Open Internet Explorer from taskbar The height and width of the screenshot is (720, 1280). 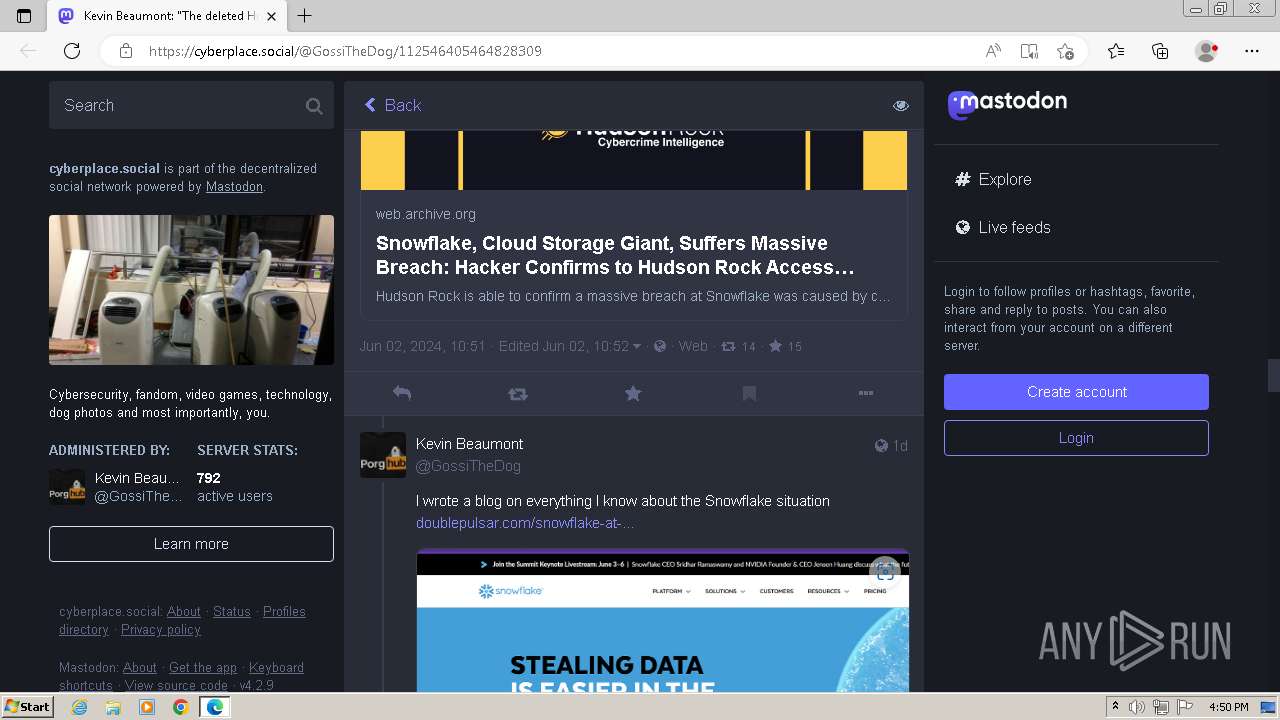pos(80,707)
